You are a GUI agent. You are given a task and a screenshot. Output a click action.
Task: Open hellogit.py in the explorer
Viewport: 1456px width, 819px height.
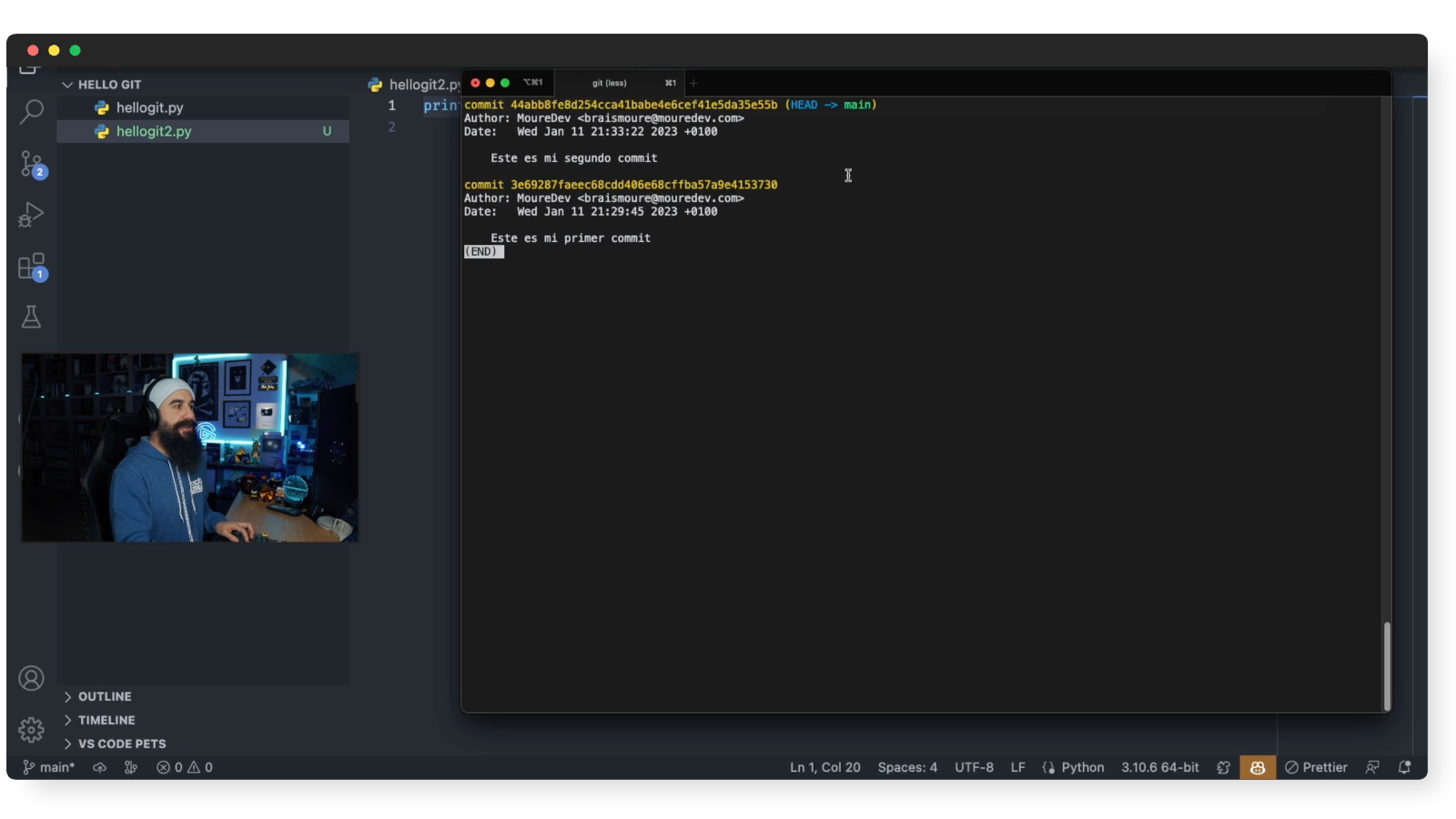[x=149, y=107]
